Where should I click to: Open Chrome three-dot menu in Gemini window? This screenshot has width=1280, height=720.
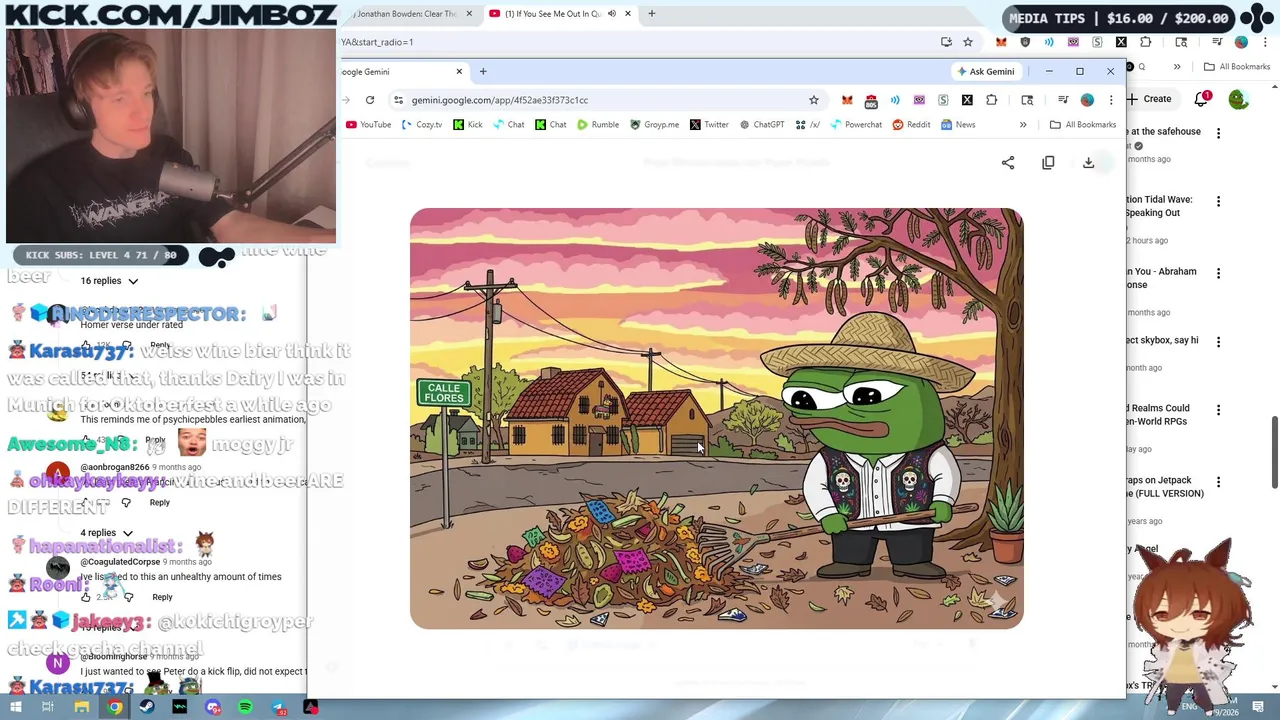1111,100
